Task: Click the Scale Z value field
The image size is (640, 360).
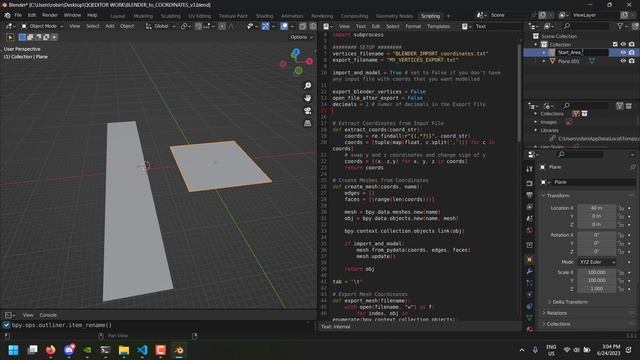Action: (x=596, y=289)
